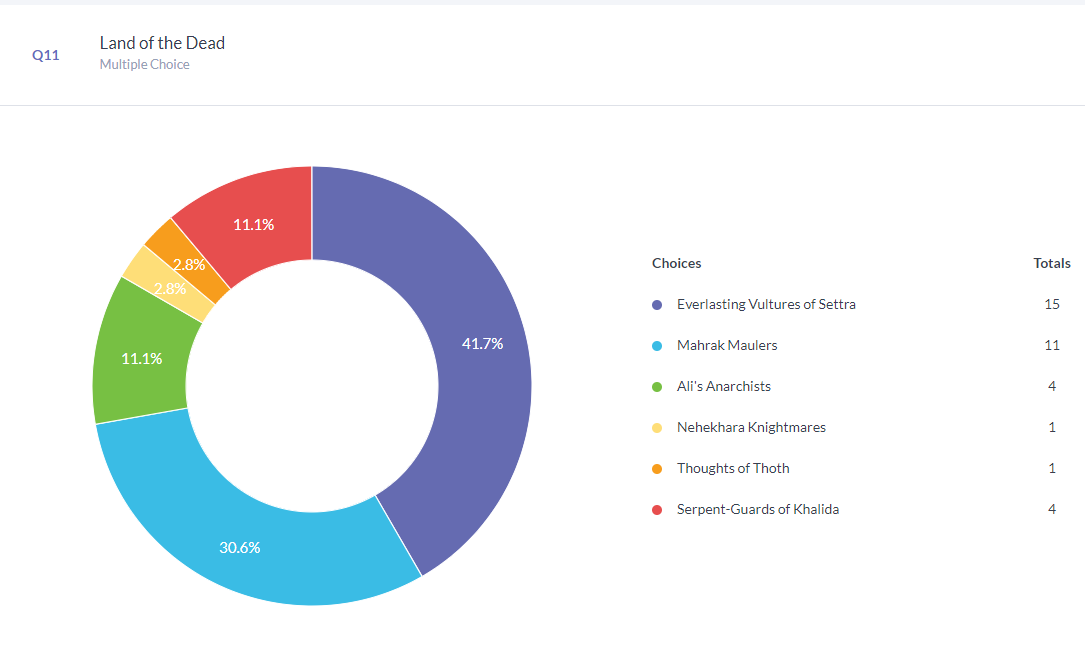This screenshot has height=655, width=1085.
Task: Click the Q11 question number
Action: (46, 56)
